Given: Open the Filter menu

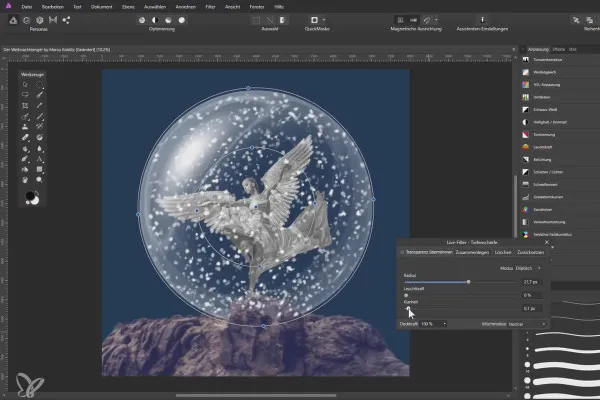Looking at the screenshot, I should coord(210,7).
